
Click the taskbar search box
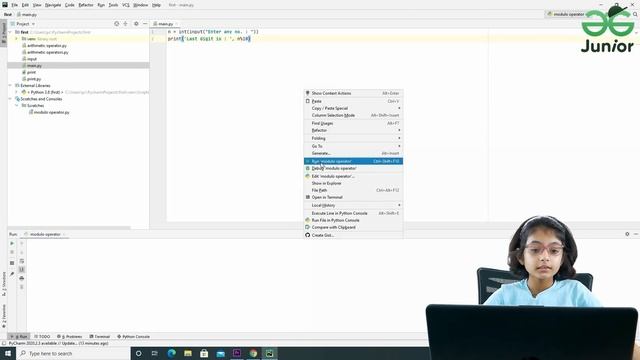click(73, 353)
